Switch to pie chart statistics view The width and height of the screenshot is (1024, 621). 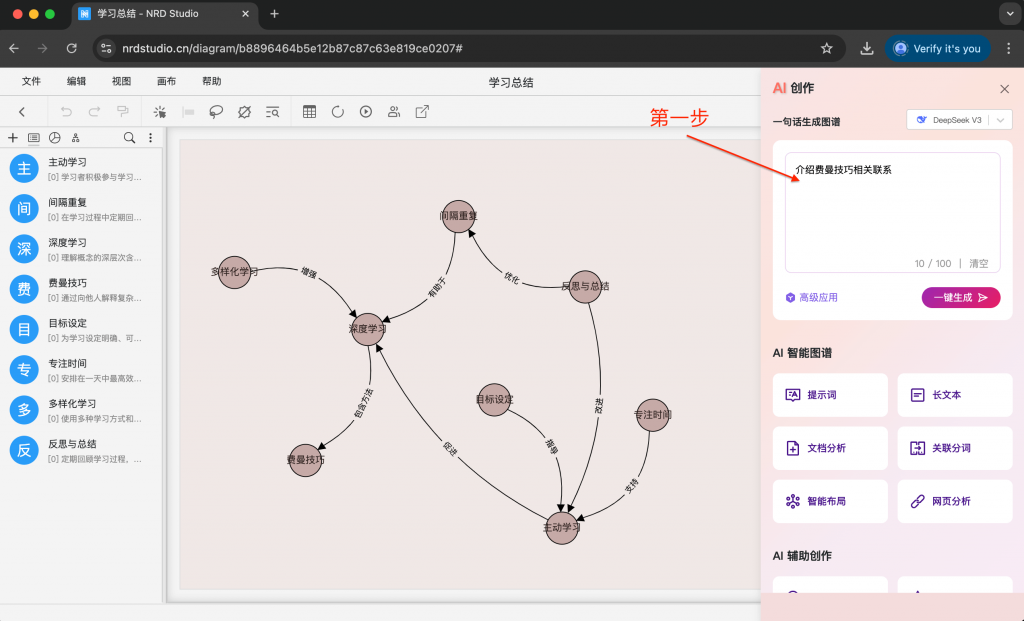(x=55, y=138)
